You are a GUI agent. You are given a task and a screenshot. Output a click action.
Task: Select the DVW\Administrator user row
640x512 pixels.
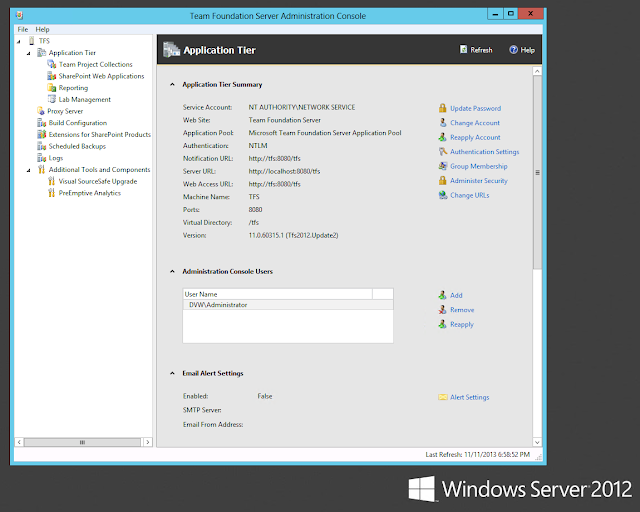pos(288,305)
